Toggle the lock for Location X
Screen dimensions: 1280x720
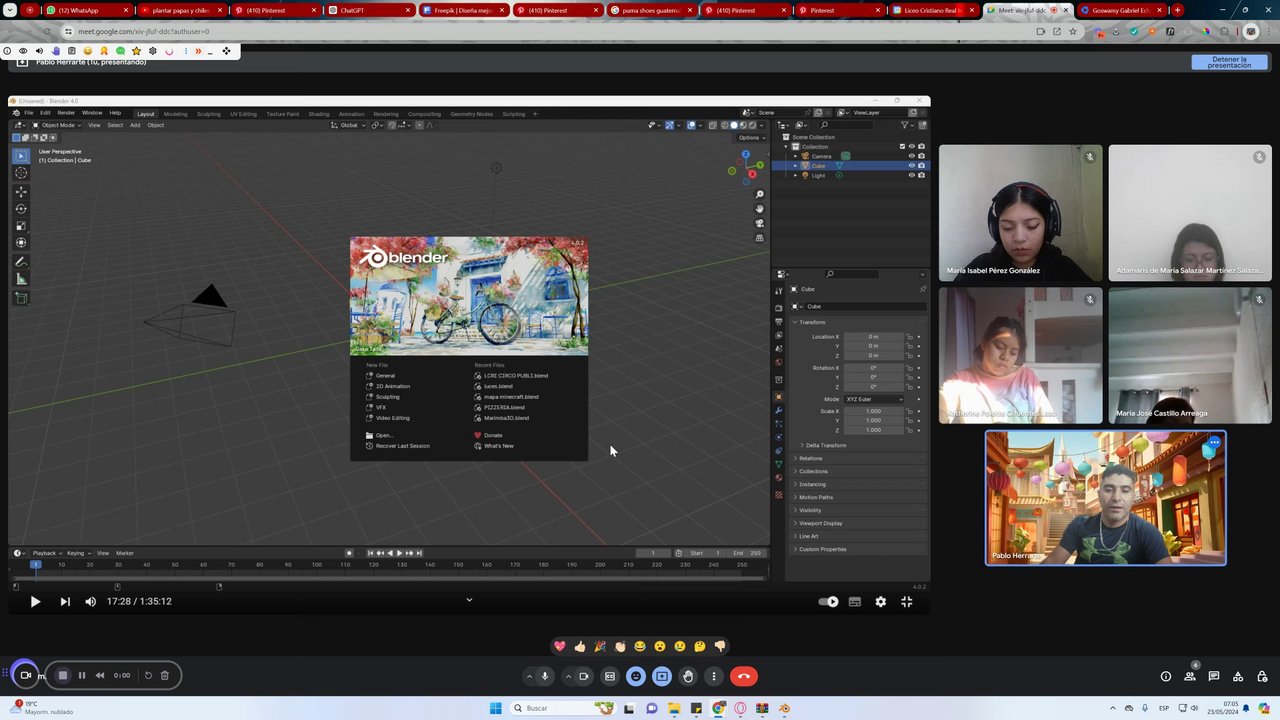pos(909,337)
